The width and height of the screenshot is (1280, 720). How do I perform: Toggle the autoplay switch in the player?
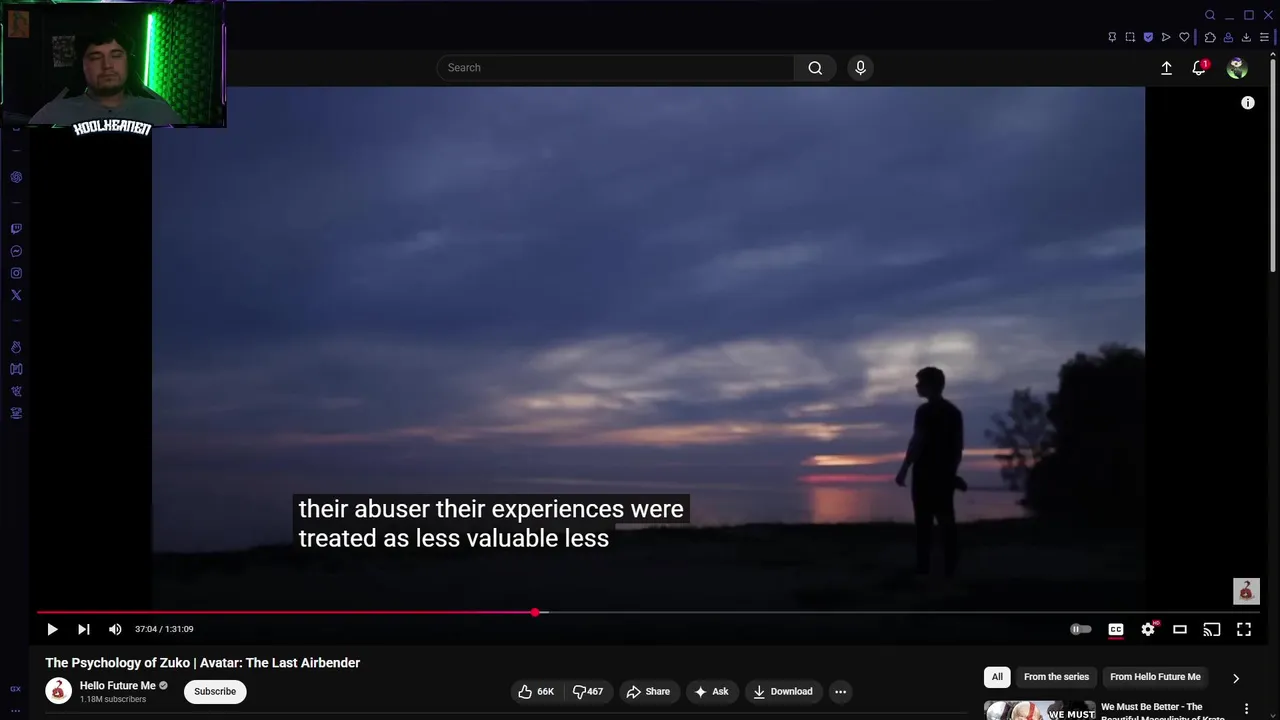pyautogui.click(x=1081, y=629)
